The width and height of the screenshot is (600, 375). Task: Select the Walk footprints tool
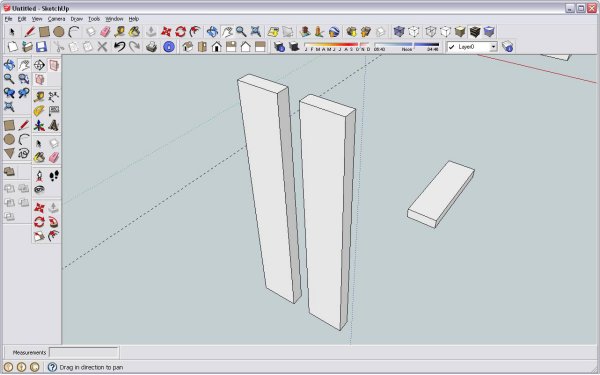pos(54,176)
